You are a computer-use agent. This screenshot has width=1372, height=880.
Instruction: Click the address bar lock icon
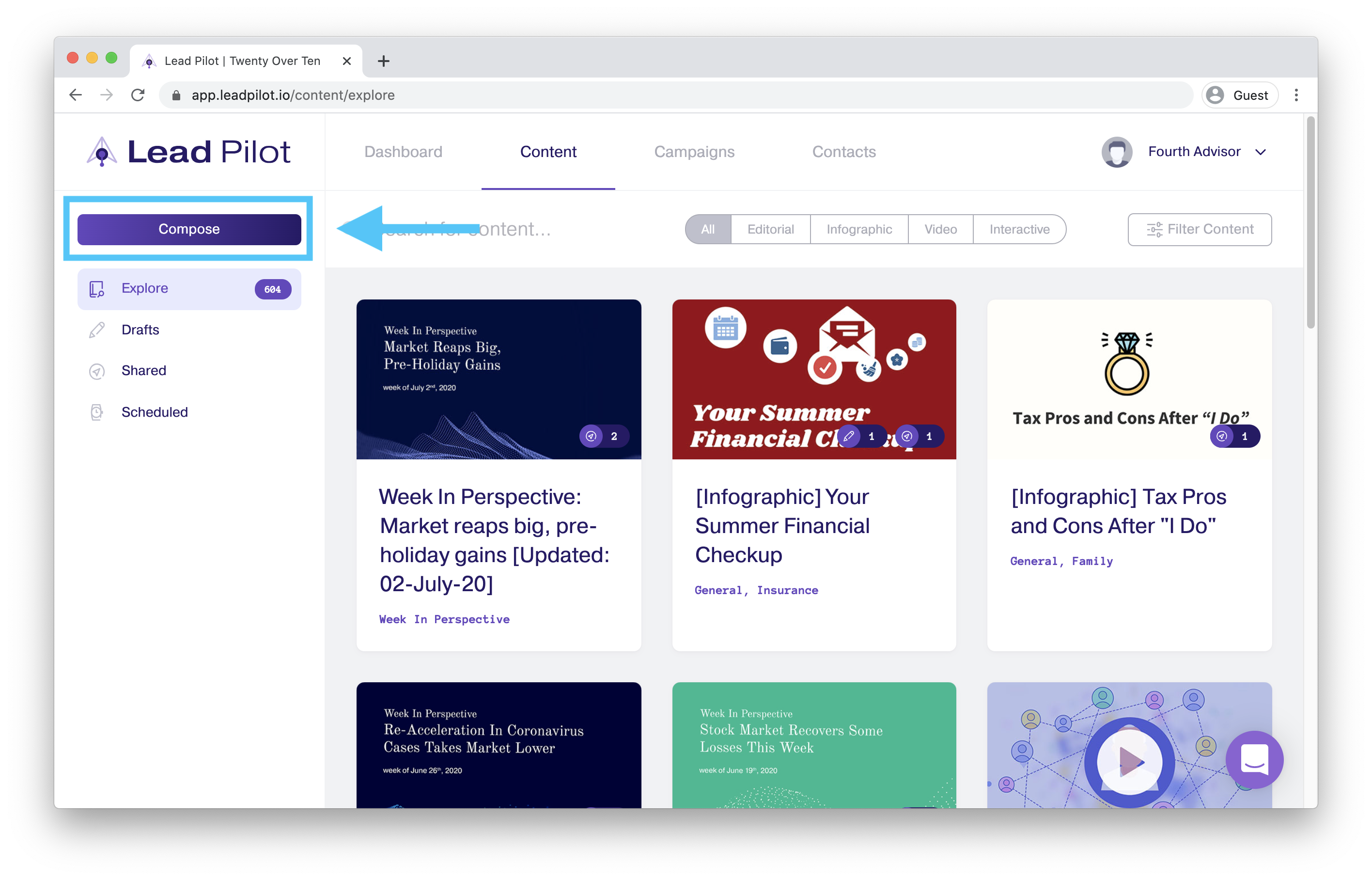click(176, 95)
